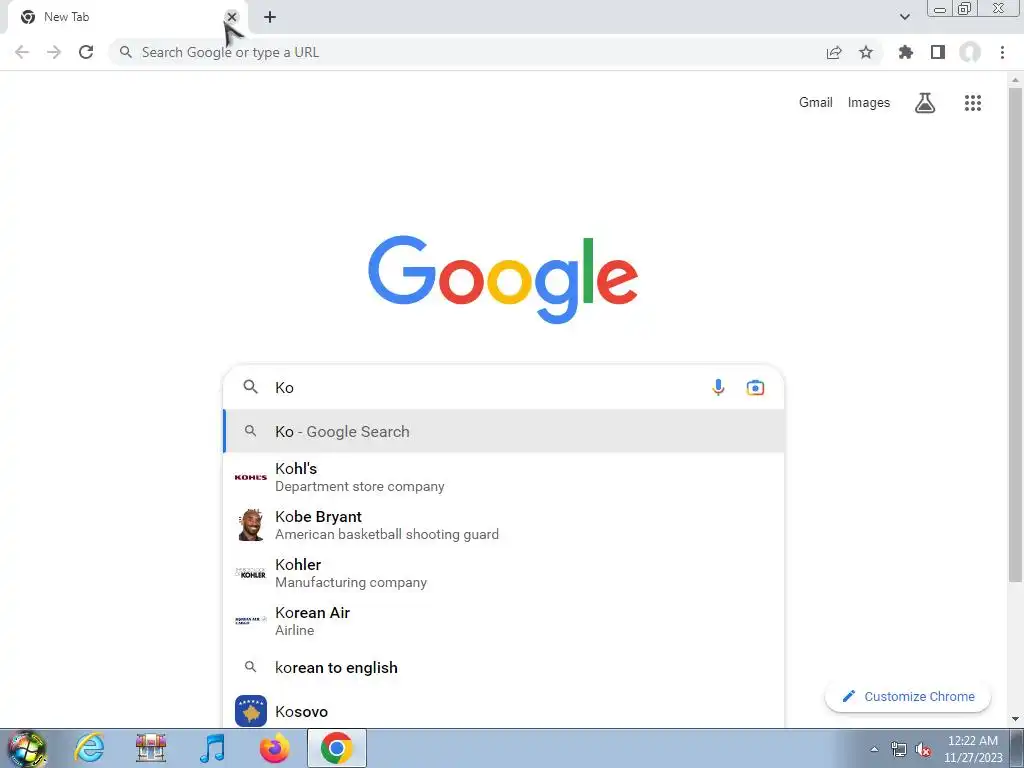
Task: Bookmark this tab with the star icon
Action: coord(866,52)
